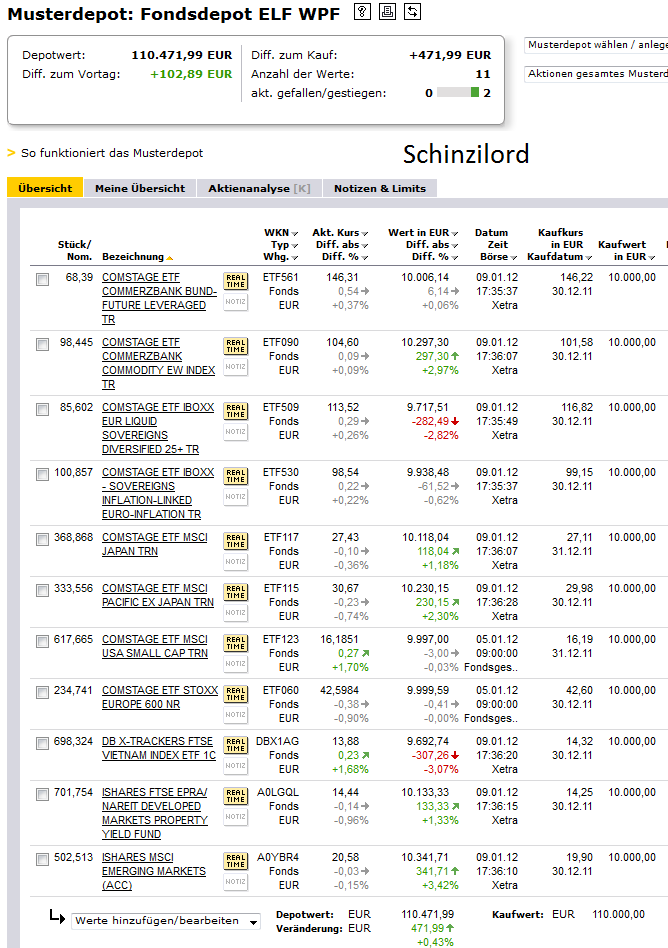668x948 pixels.
Task: Tick checkbox for Inflation-Linked Euro-Inflation row
Action: click(x=42, y=475)
